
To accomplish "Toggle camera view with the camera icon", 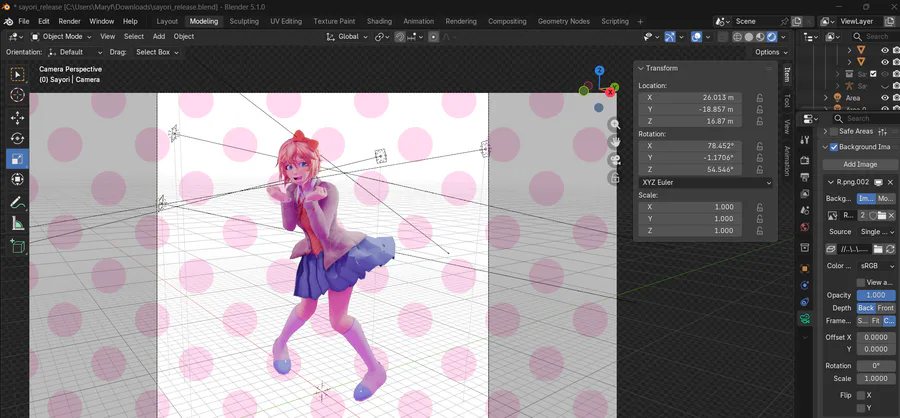I will (615, 160).
